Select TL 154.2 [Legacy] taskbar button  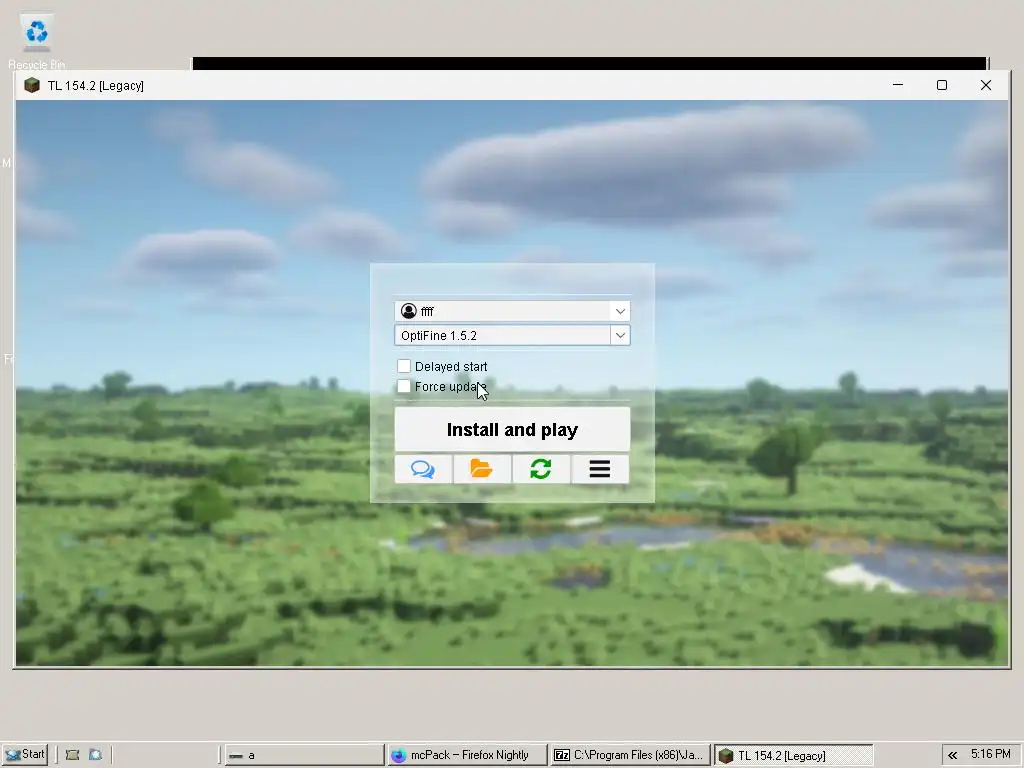(793, 755)
